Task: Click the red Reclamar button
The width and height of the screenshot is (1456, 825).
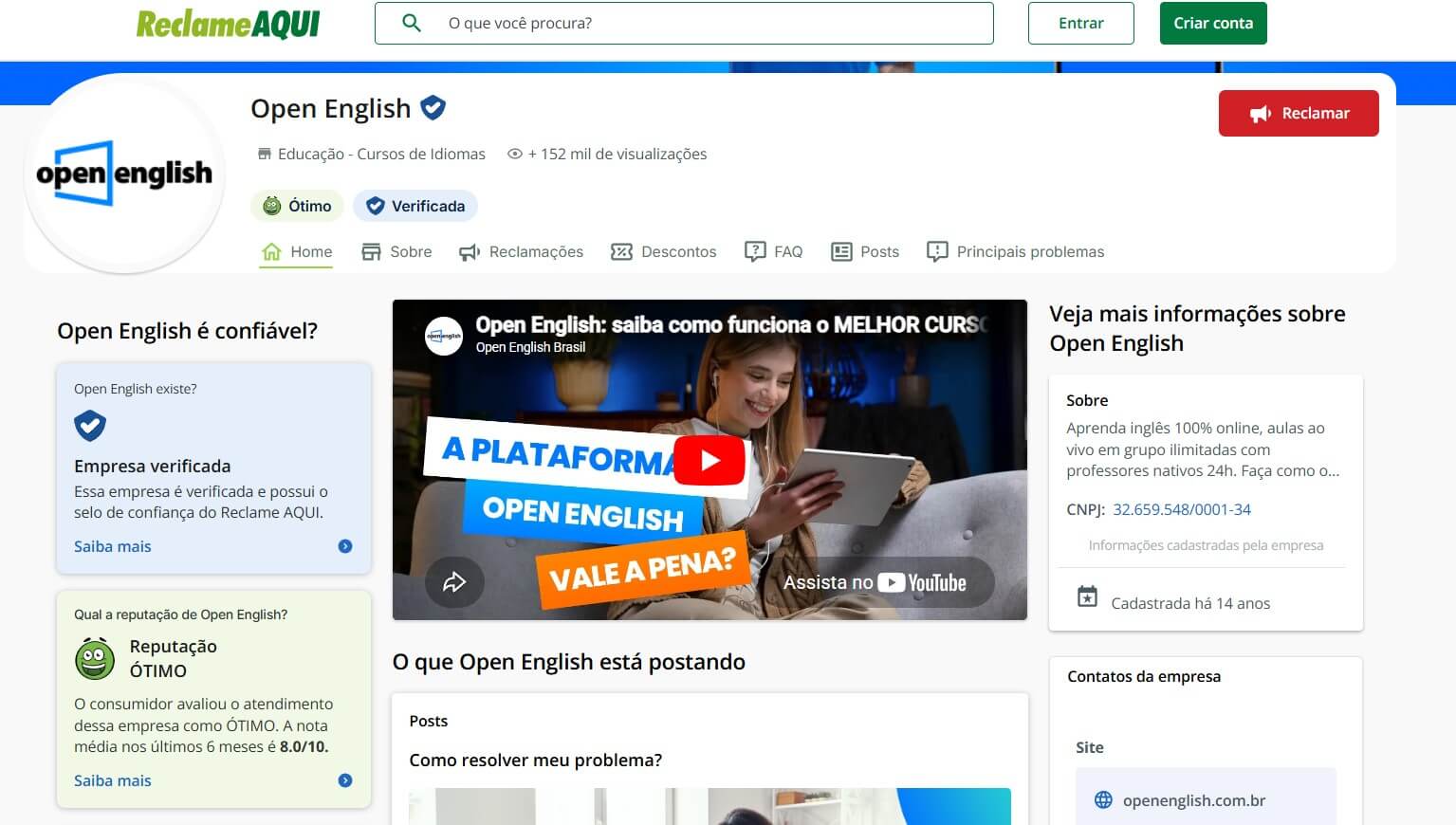Action: click(x=1299, y=114)
